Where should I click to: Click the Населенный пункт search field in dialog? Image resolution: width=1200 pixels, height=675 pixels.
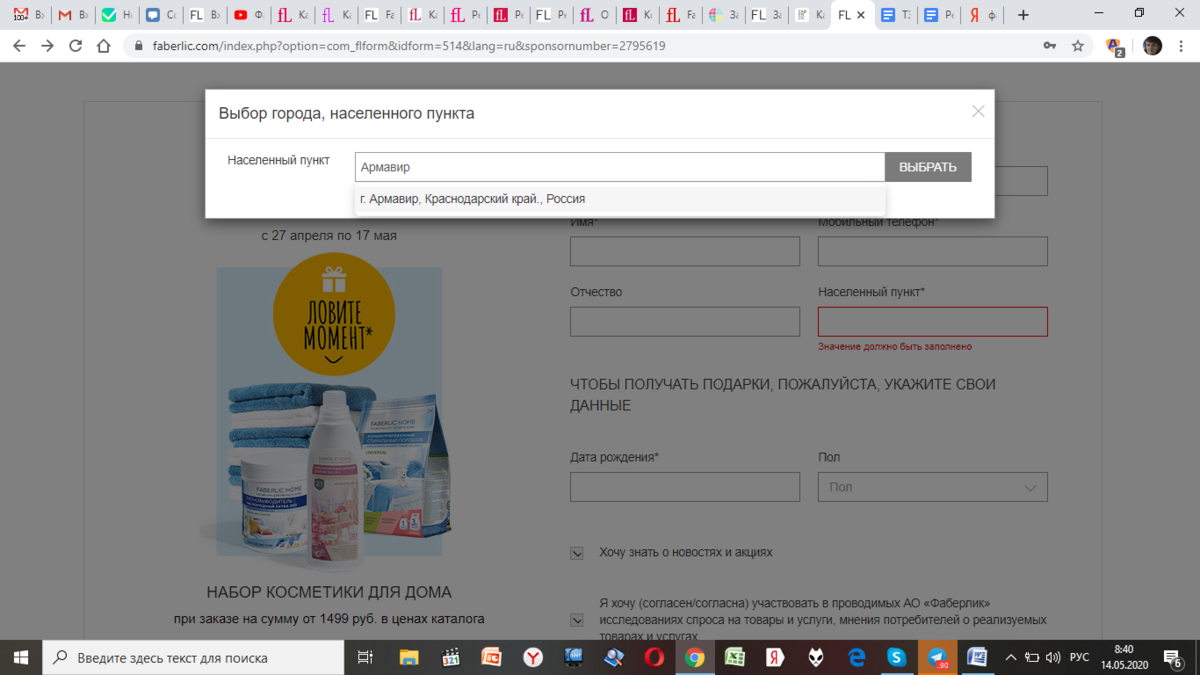click(x=620, y=167)
